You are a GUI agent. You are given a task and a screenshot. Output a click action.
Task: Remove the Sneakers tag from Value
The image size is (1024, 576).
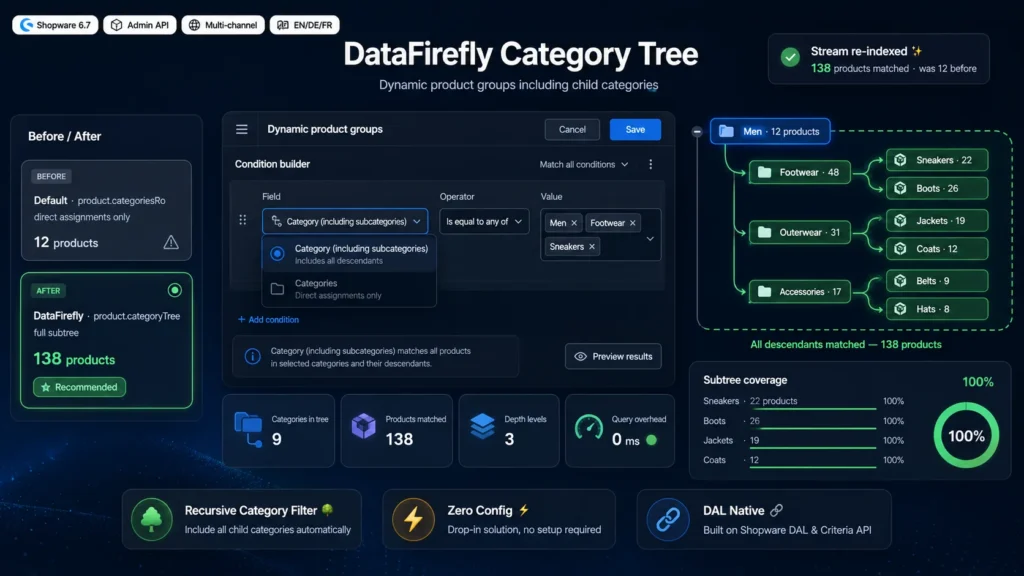click(x=592, y=247)
